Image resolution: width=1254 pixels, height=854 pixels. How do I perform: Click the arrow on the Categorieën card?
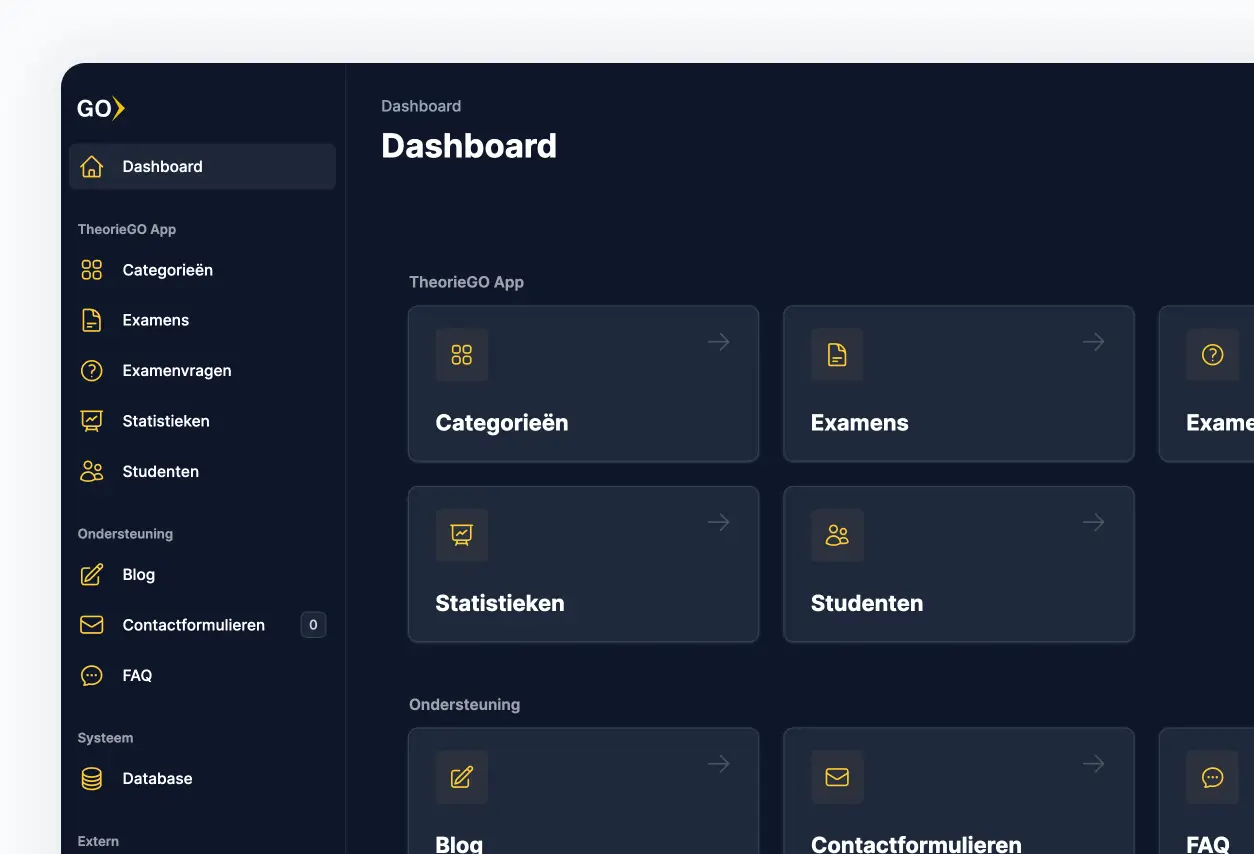718,341
